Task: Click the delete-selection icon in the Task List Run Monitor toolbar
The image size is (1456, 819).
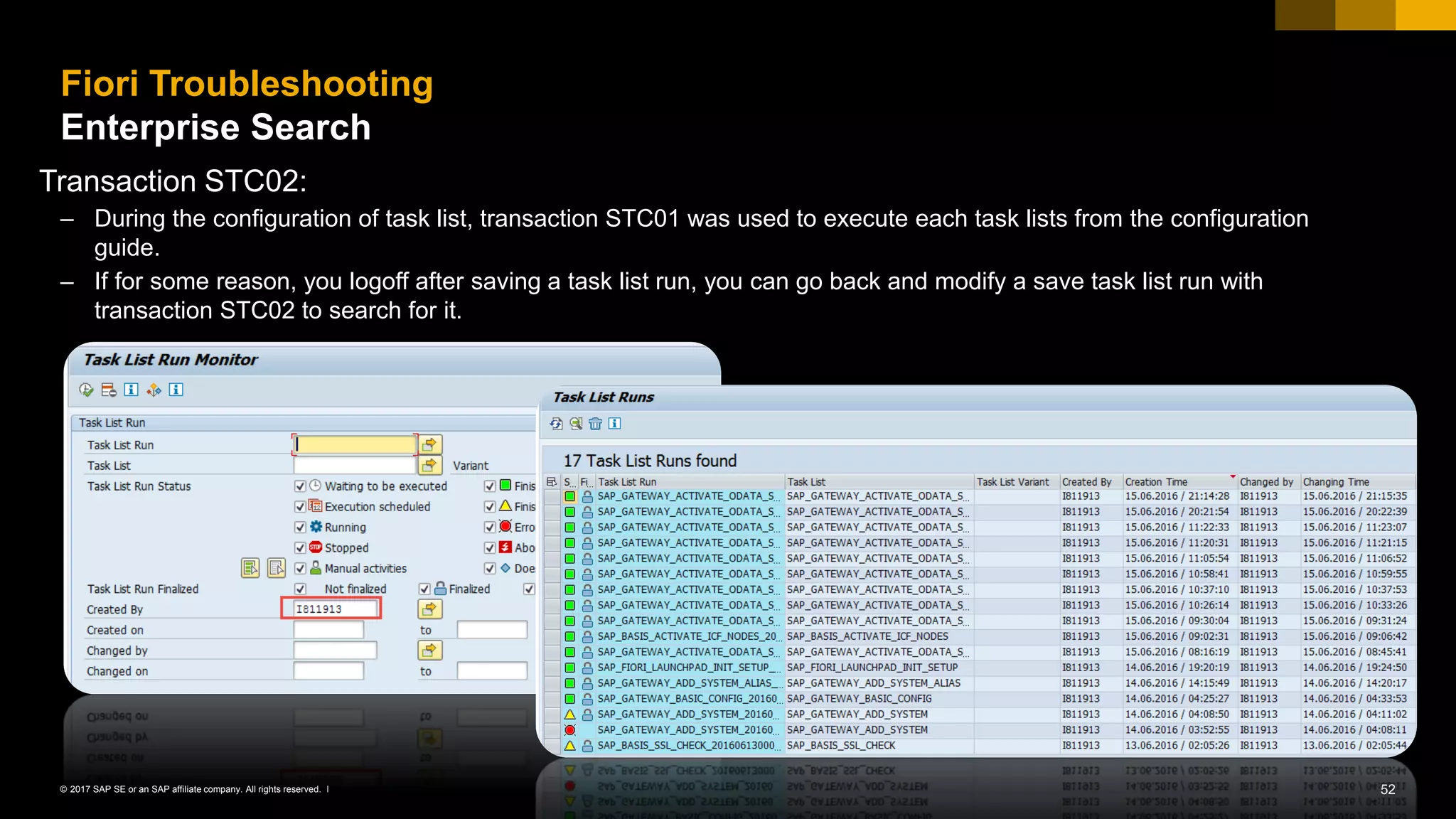Action: (x=109, y=390)
